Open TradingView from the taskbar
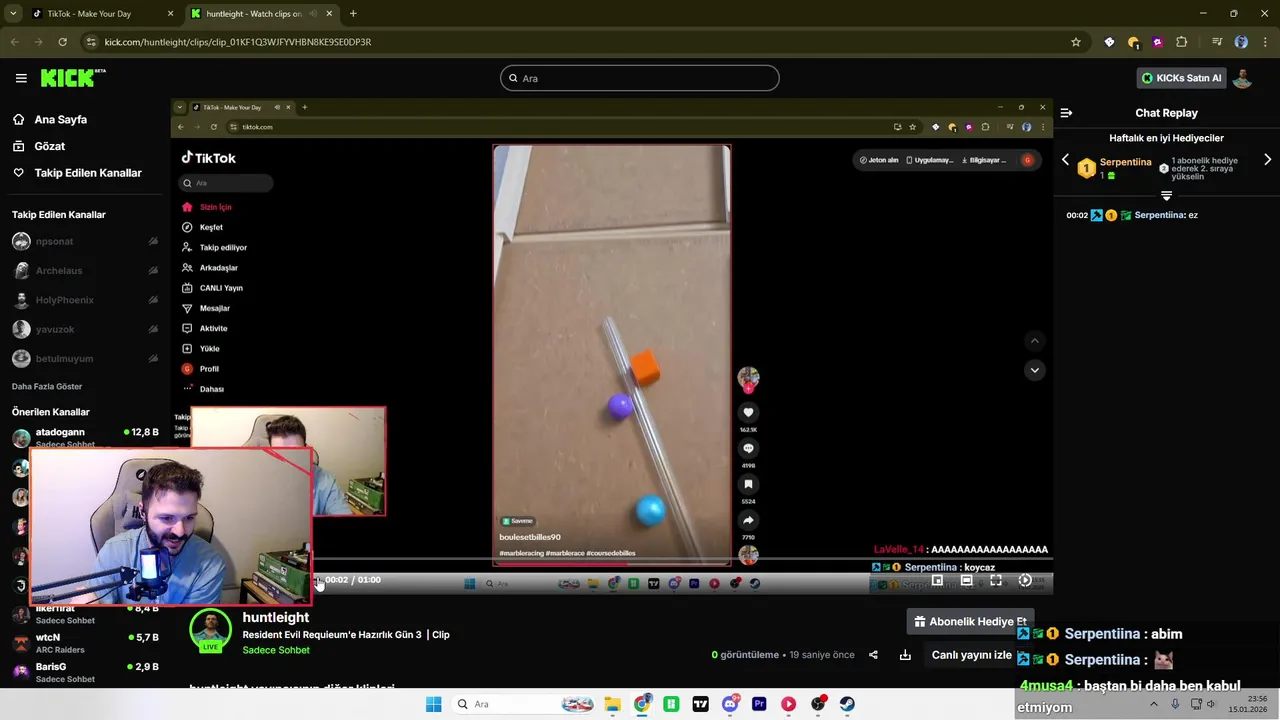The height and width of the screenshot is (720, 1280). pos(700,704)
